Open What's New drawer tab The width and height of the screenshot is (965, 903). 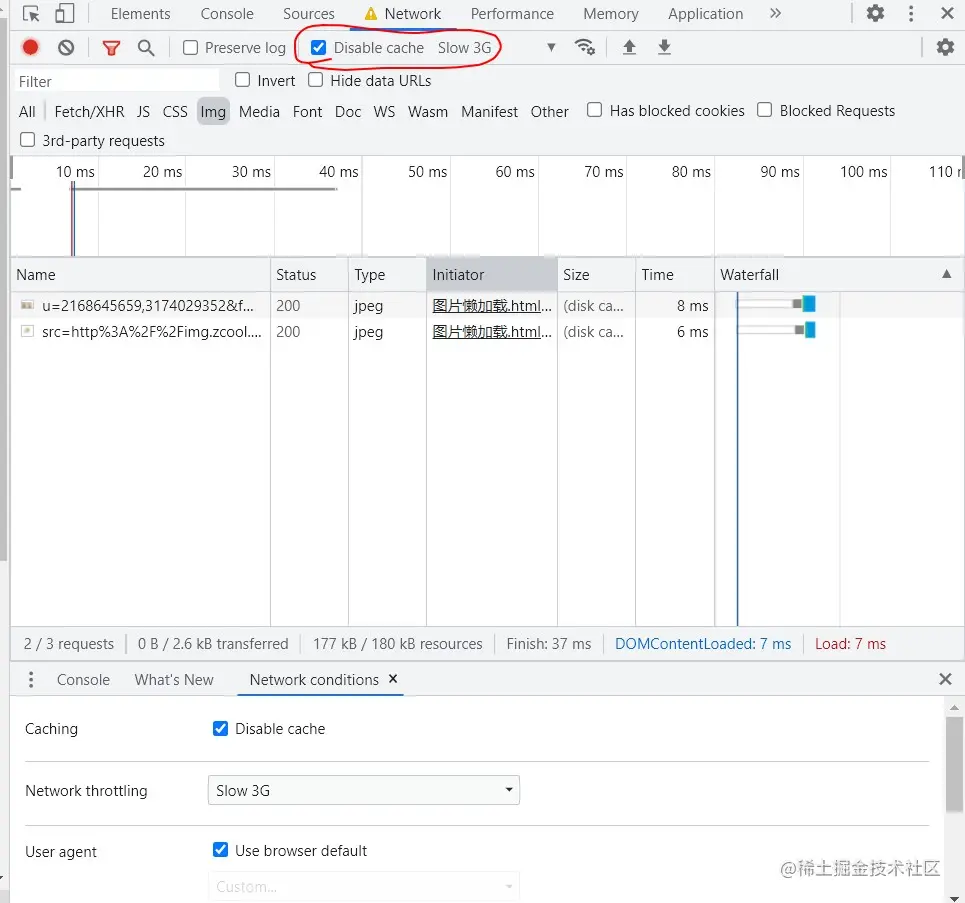point(174,680)
